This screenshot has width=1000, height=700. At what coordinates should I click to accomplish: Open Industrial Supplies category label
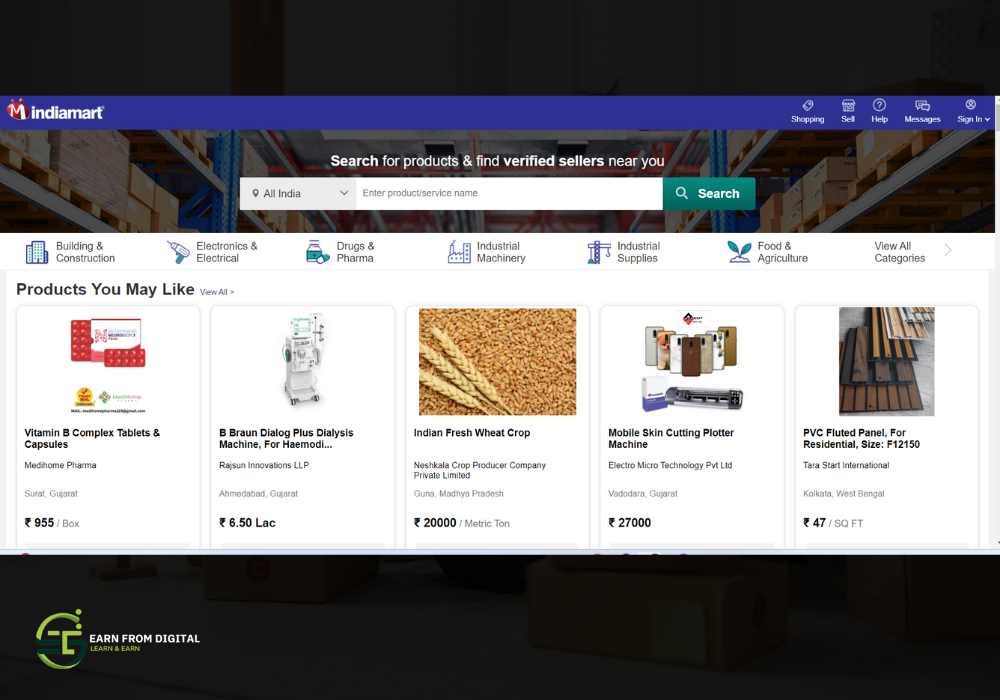coord(638,252)
